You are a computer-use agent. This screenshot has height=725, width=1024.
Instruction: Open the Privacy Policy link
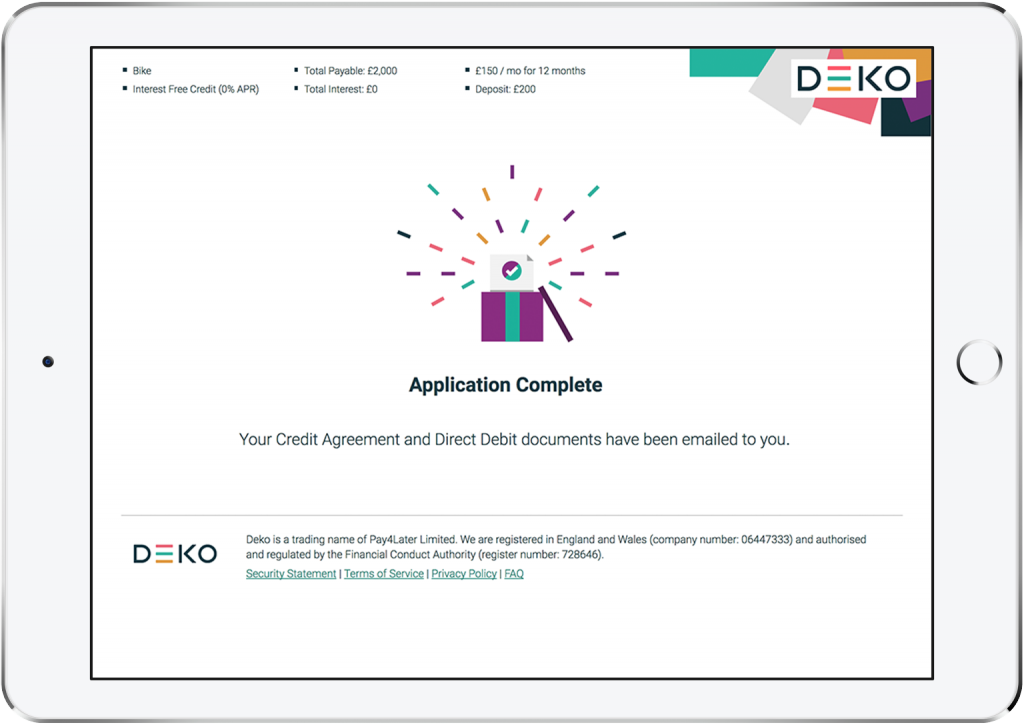click(x=464, y=574)
